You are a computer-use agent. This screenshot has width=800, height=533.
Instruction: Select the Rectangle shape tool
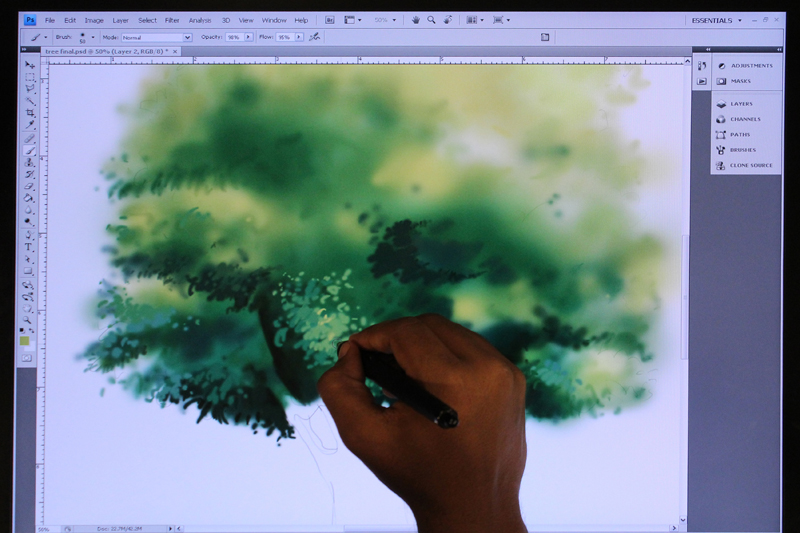click(x=29, y=271)
